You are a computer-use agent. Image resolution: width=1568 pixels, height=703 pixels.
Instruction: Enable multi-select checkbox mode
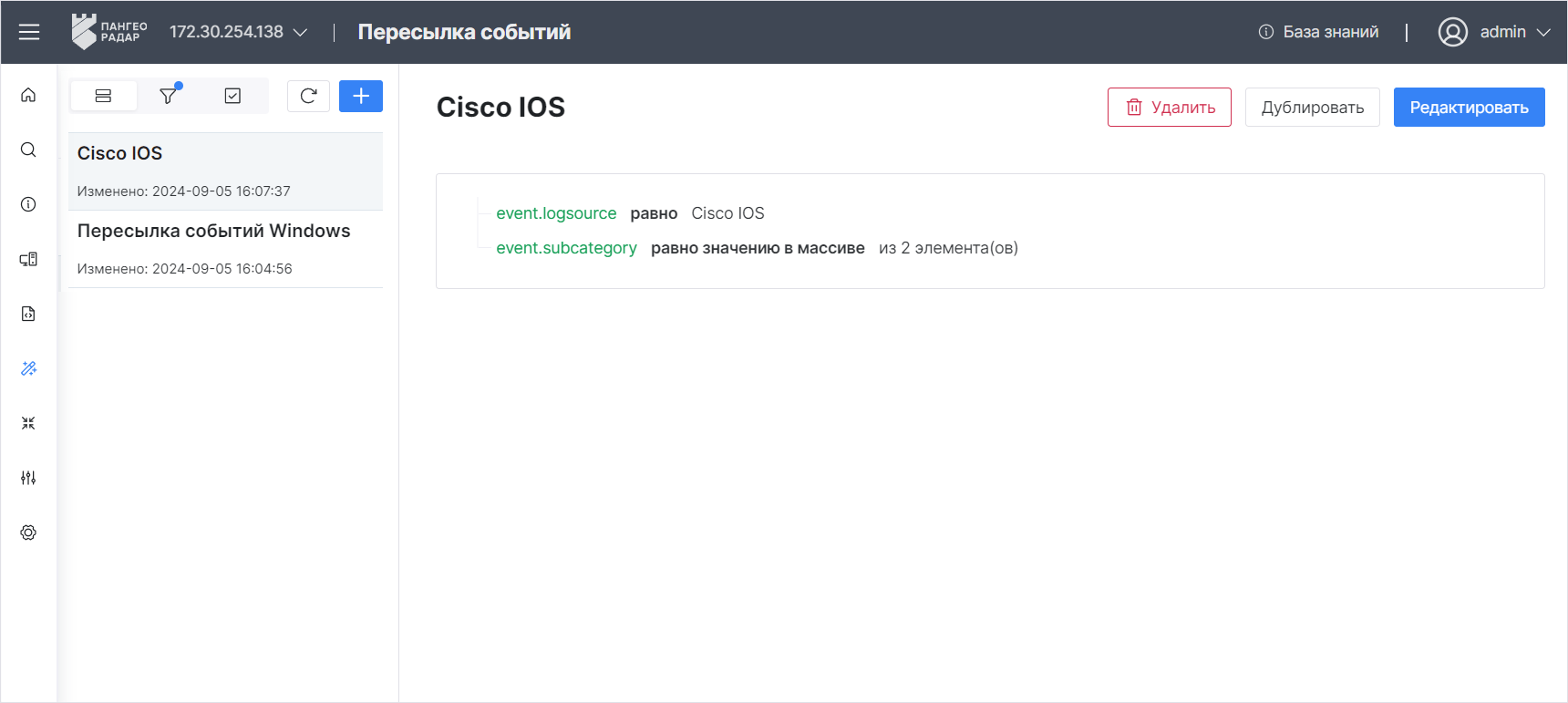(232, 96)
